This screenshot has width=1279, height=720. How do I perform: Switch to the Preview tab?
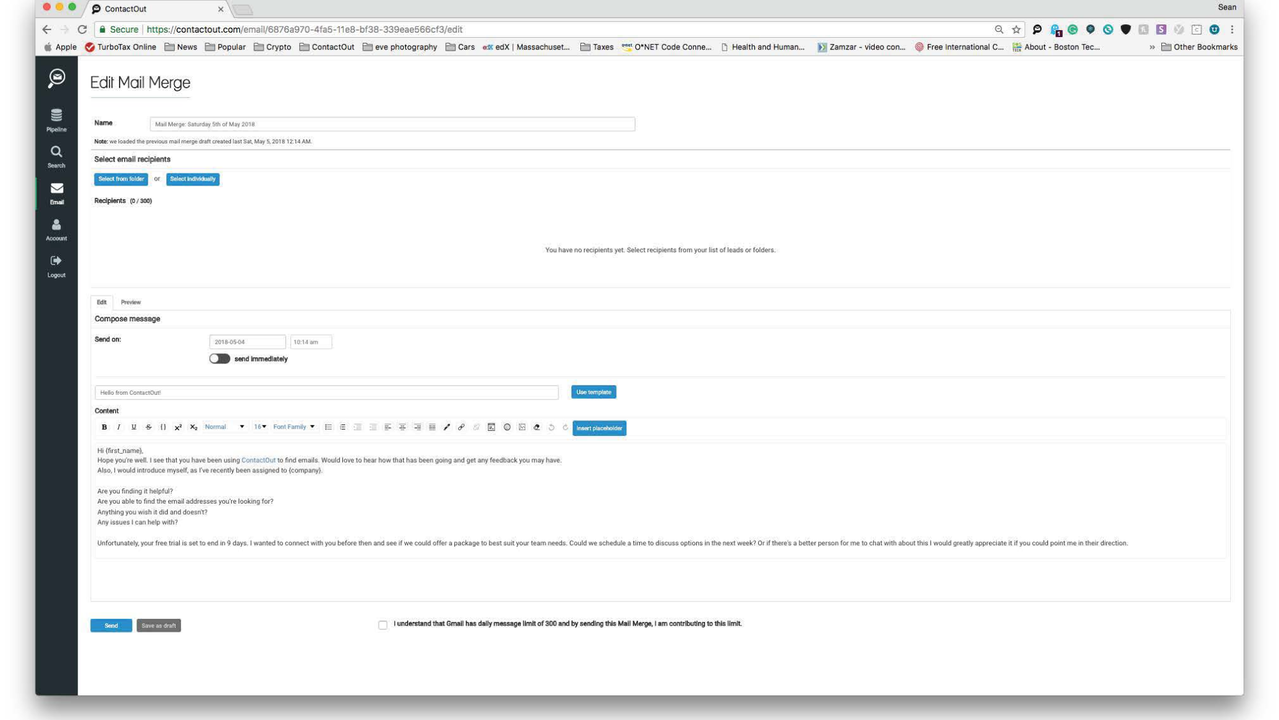point(130,302)
